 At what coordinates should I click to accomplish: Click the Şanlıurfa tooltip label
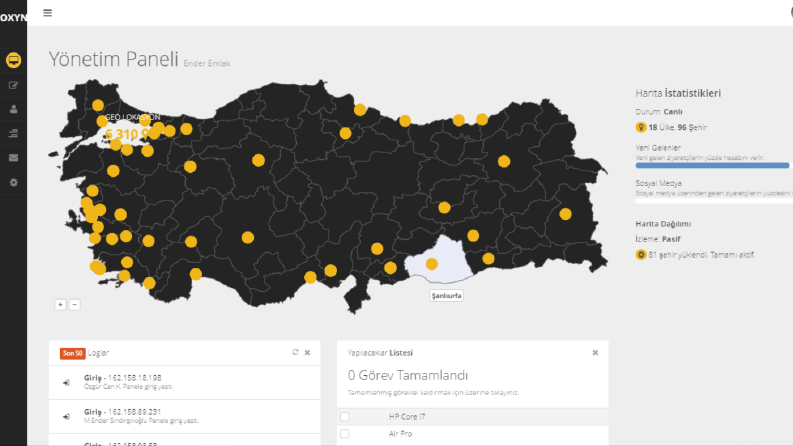pyautogui.click(x=447, y=295)
